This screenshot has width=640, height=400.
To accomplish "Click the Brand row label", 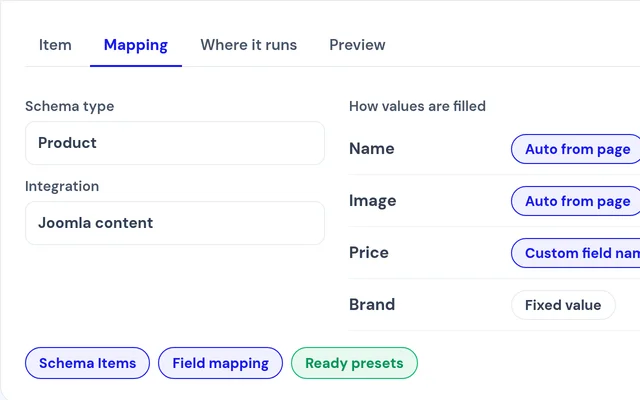I will coord(372,304).
